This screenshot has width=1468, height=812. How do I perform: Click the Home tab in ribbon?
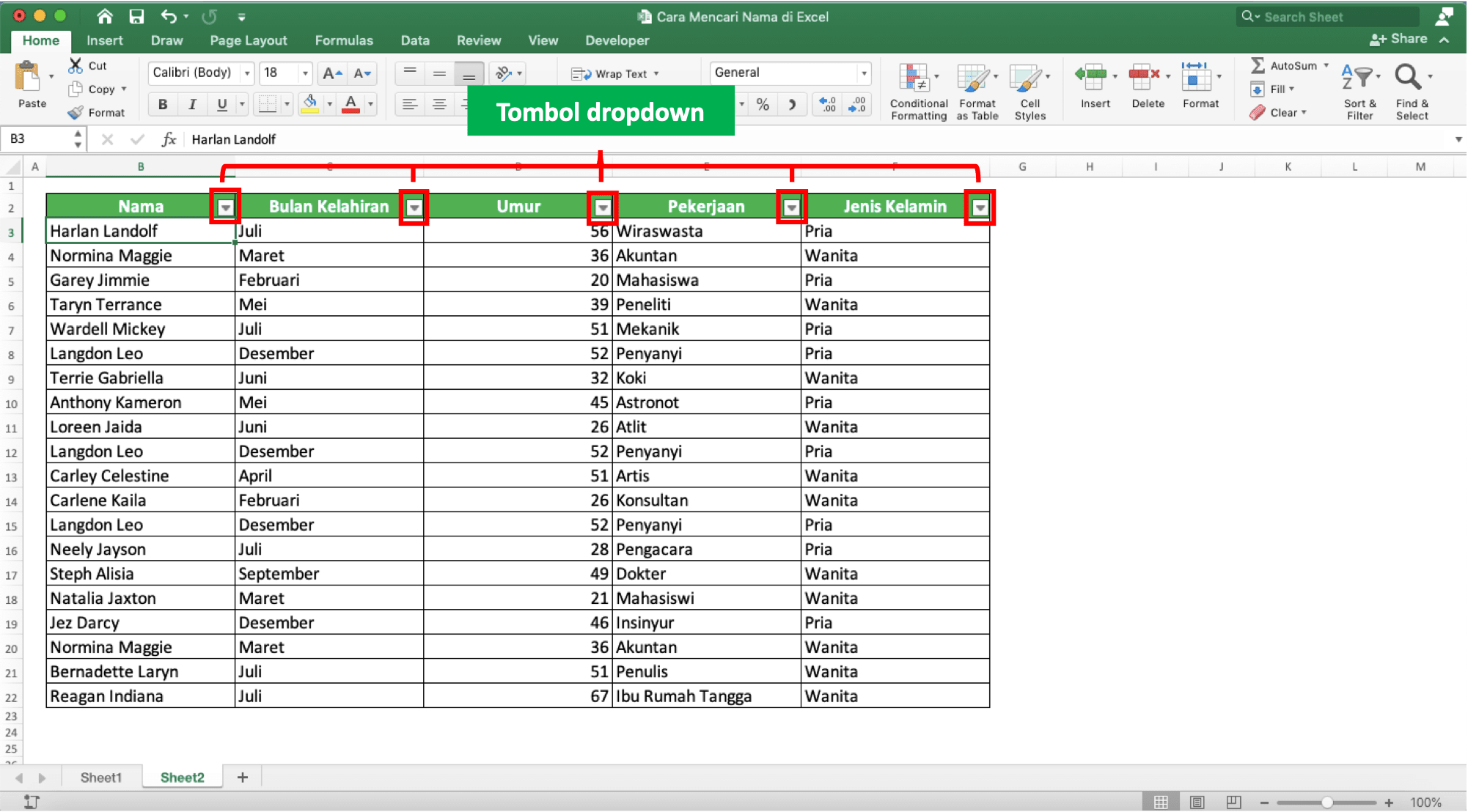(x=41, y=40)
